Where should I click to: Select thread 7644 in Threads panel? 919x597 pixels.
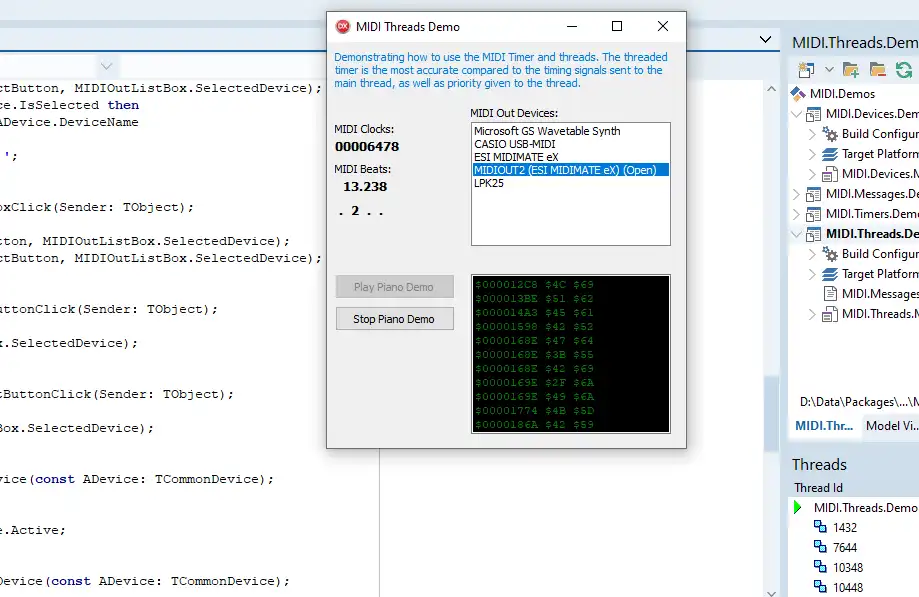pos(845,548)
